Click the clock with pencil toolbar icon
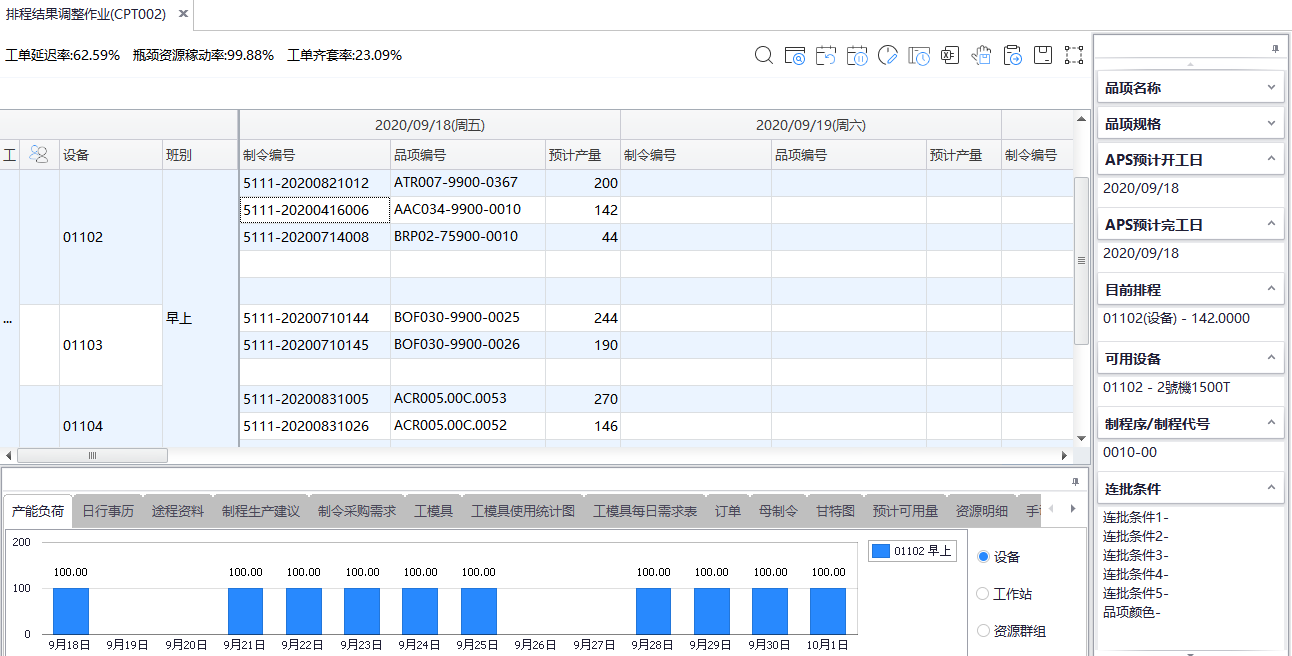1292x656 pixels. tap(888, 56)
